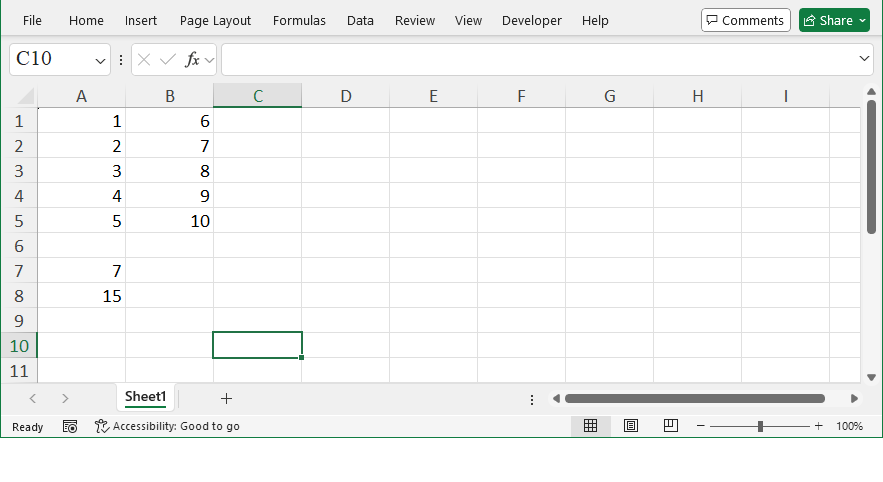Viewport: 883px width, 482px height.
Task: Click the Select All corner triangle
Action: coord(25,96)
